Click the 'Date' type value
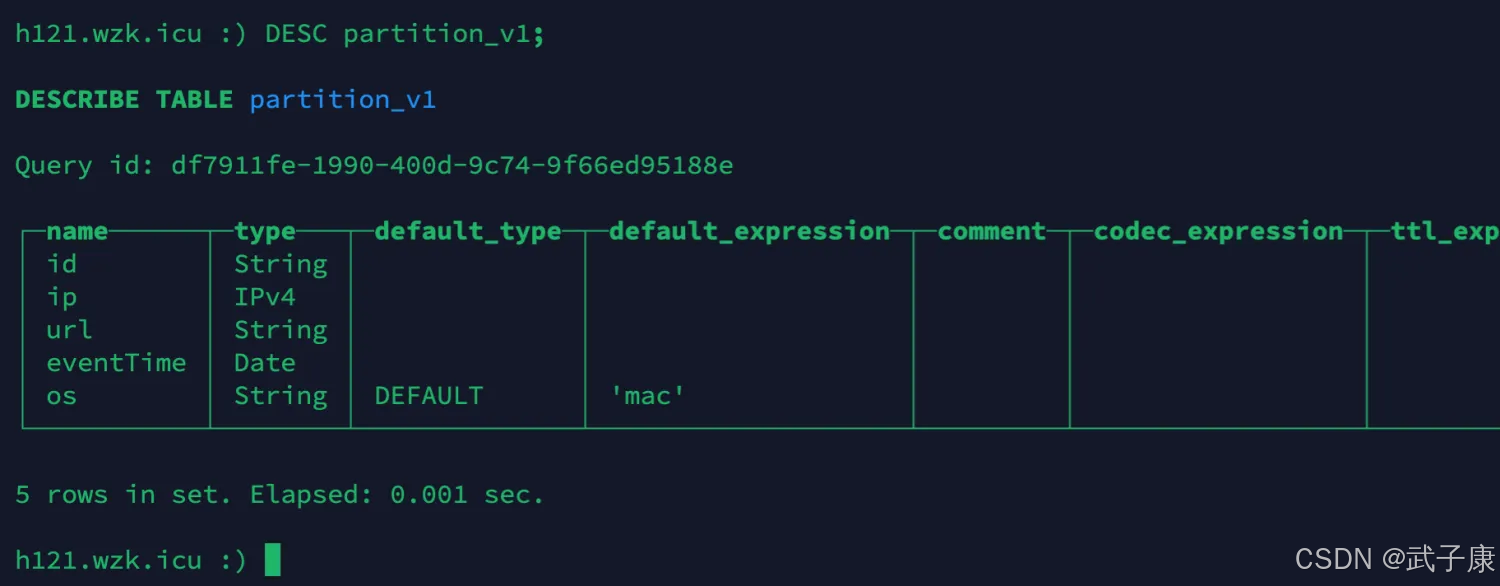 click(x=265, y=363)
